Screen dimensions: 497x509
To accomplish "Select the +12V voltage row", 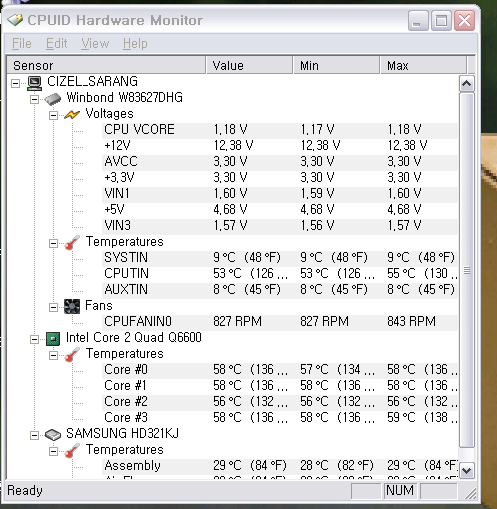I will [x=280, y=146].
